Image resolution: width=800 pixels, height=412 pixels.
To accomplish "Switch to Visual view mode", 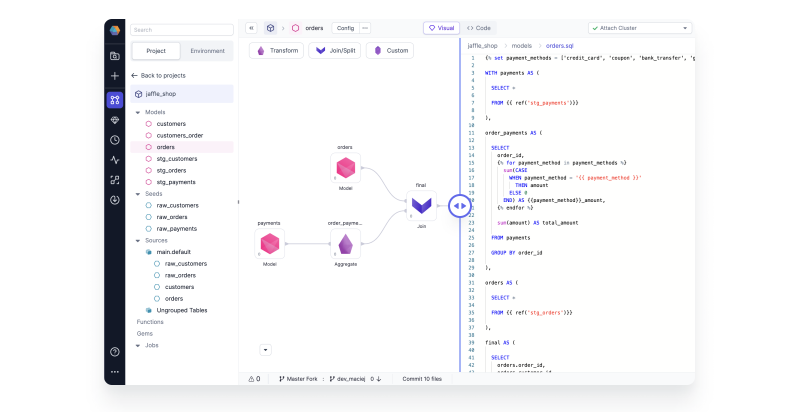I will pyautogui.click(x=441, y=28).
